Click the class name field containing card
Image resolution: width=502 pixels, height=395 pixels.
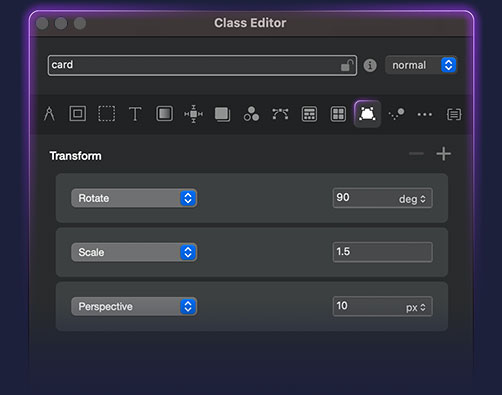202,65
